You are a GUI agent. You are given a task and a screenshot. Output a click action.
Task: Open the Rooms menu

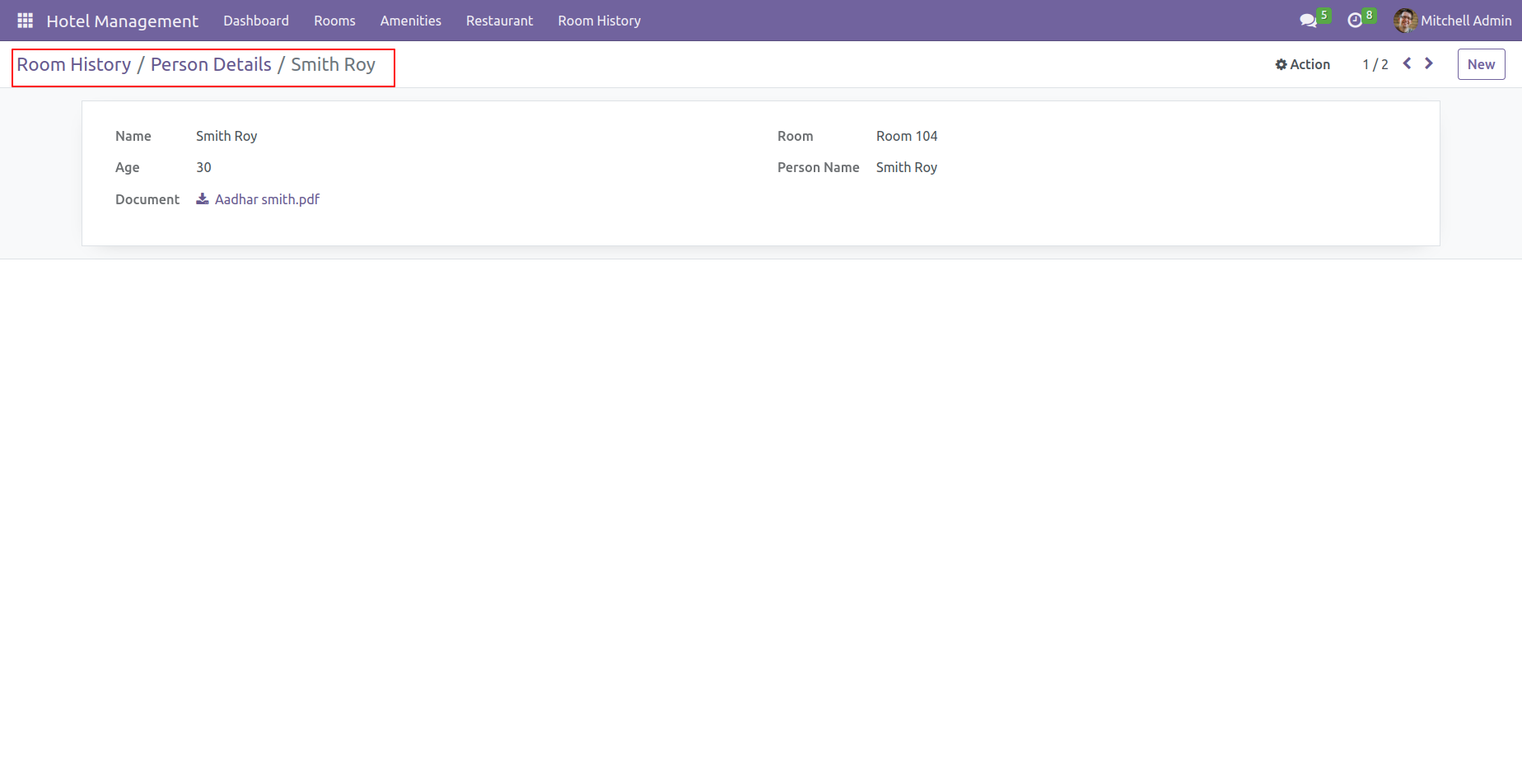334,21
